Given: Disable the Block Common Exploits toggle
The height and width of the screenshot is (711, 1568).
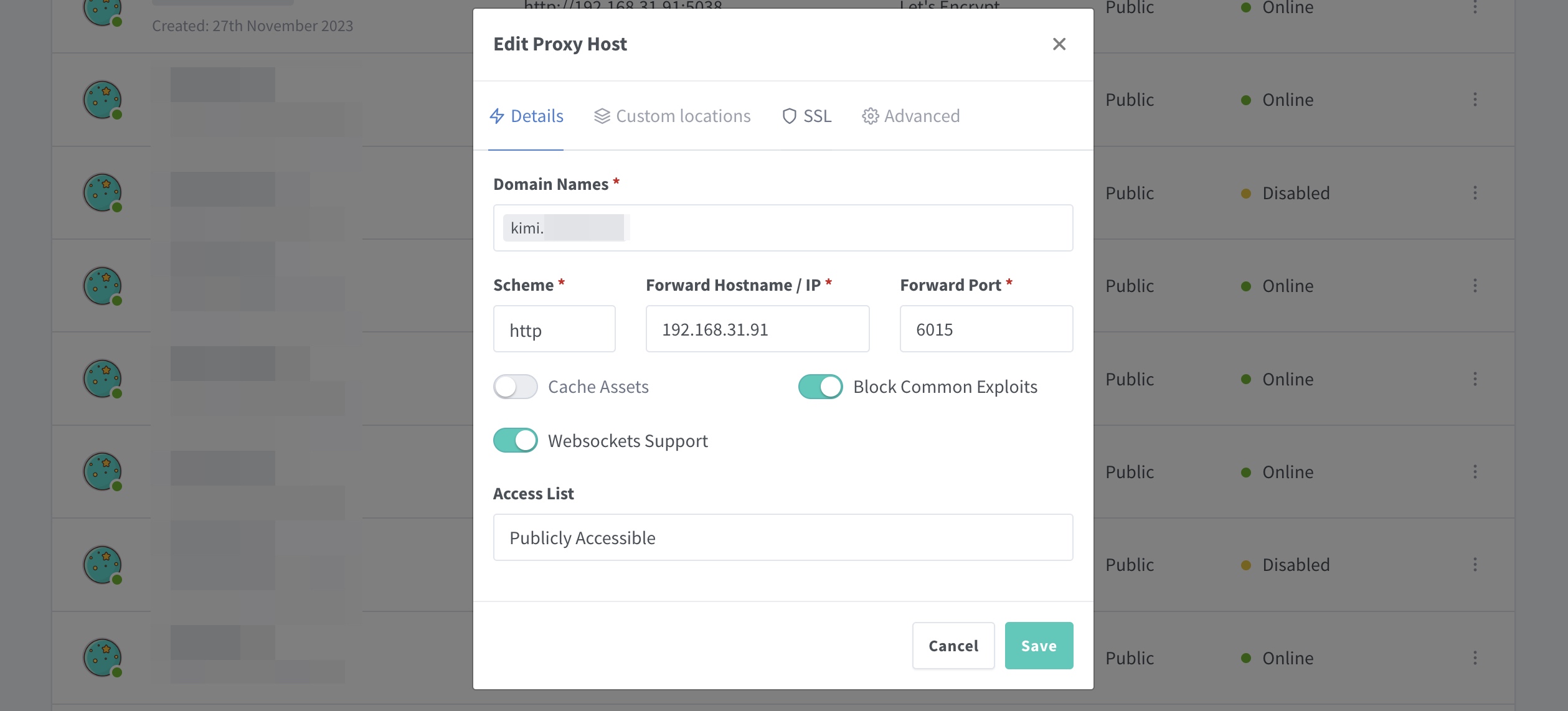Looking at the screenshot, I should pos(821,387).
